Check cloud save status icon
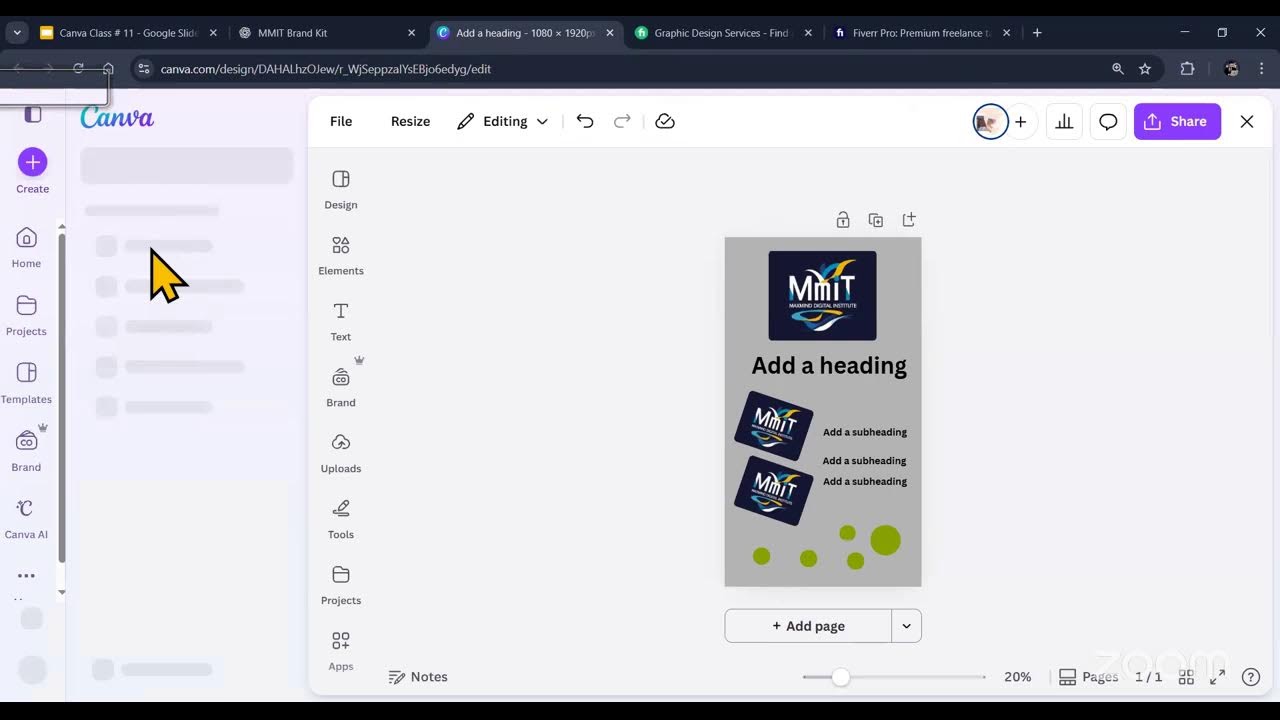Viewport: 1280px width, 720px height. [x=665, y=121]
